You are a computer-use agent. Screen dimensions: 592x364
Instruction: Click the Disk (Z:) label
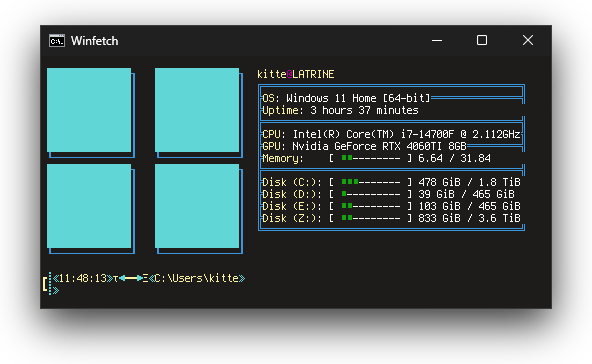292,218
